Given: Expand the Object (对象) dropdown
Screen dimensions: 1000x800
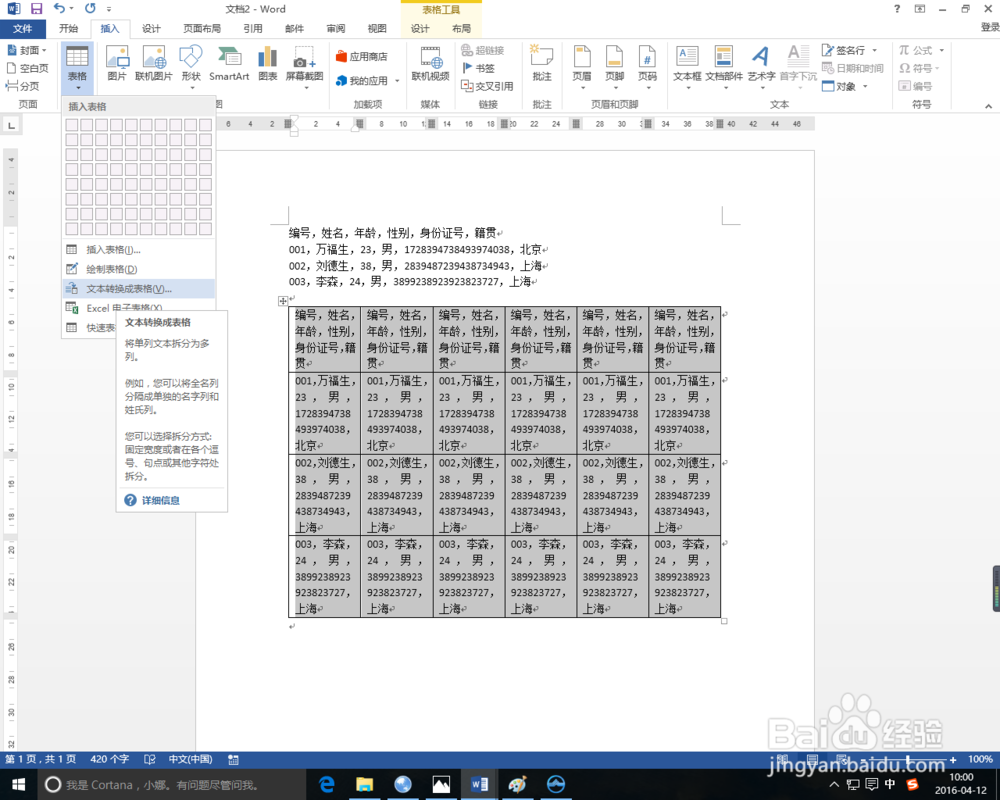Looking at the screenshot, I should (x=865, y=86).
